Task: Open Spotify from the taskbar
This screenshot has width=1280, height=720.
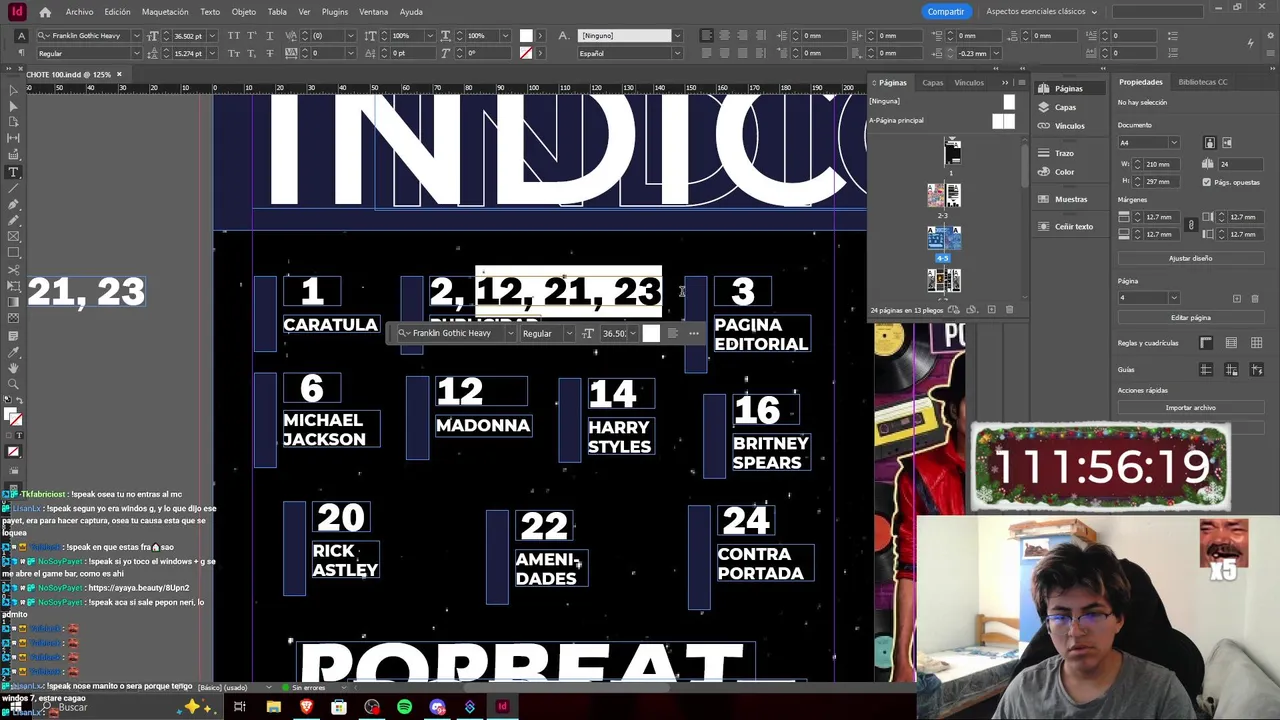Action: click(404, 707)
